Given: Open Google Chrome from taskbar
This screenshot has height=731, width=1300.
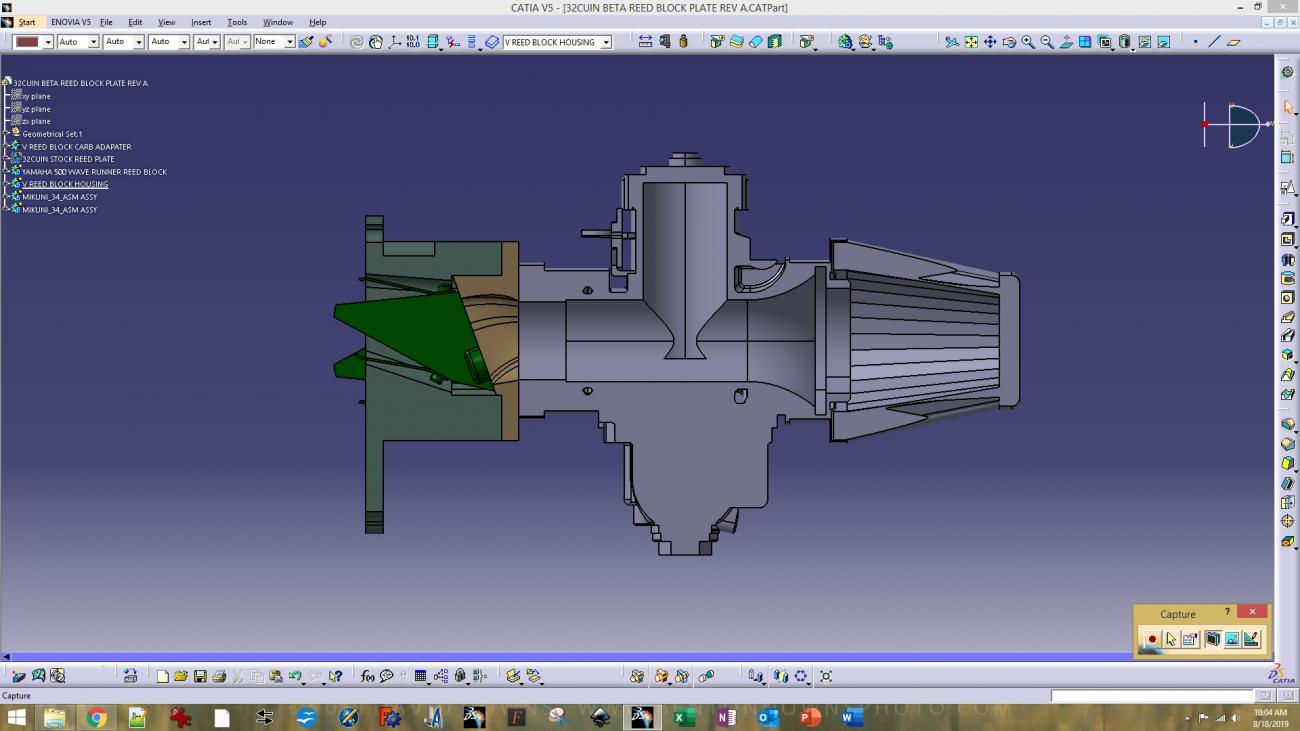Looking at the screenshot, I should pos(96,717).
